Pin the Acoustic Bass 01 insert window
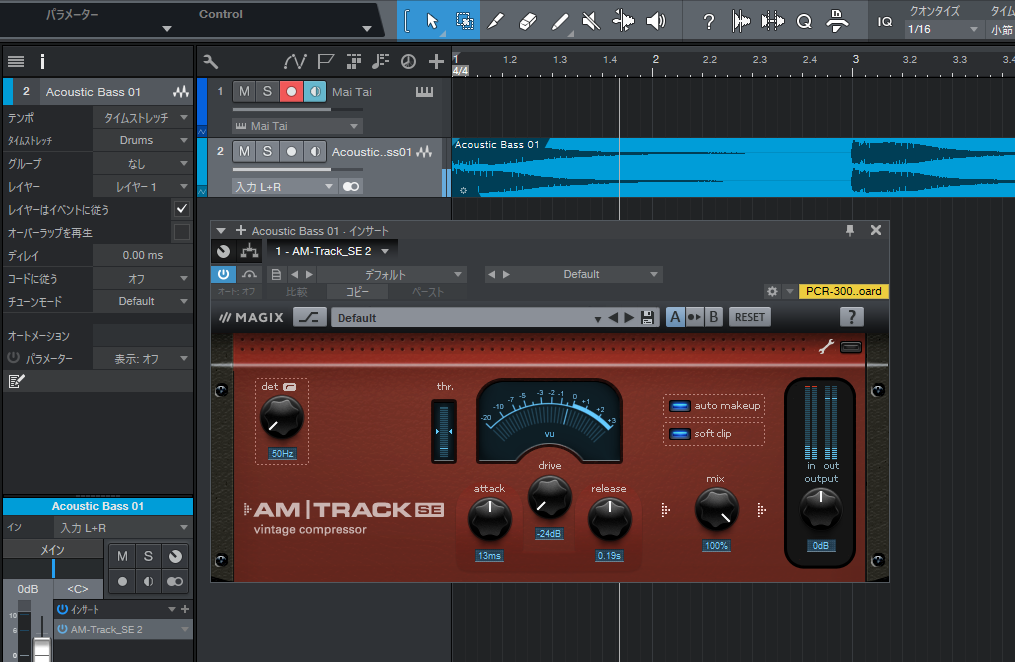This screenshot has height=662, width=1015. tap(850, 230)
